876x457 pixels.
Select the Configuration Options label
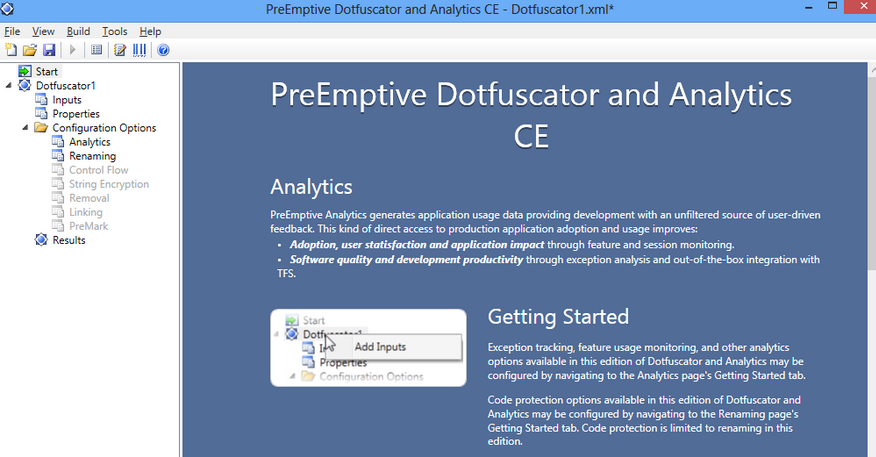point(104,127)
